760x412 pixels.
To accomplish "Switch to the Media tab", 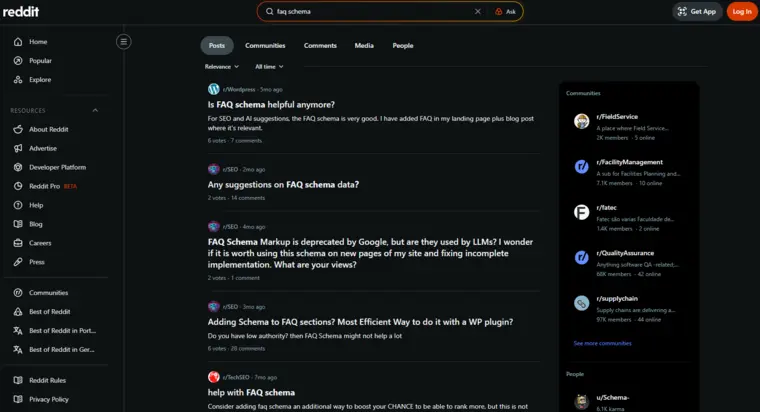I will (x=364, y=46).
